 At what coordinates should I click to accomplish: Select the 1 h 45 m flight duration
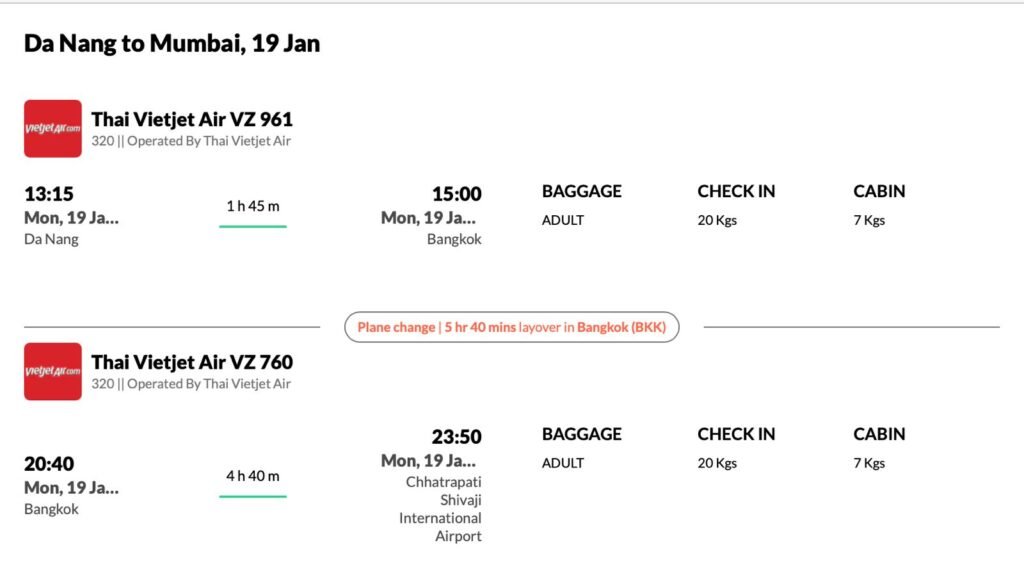pyautogui.click(x=253, y=206)
